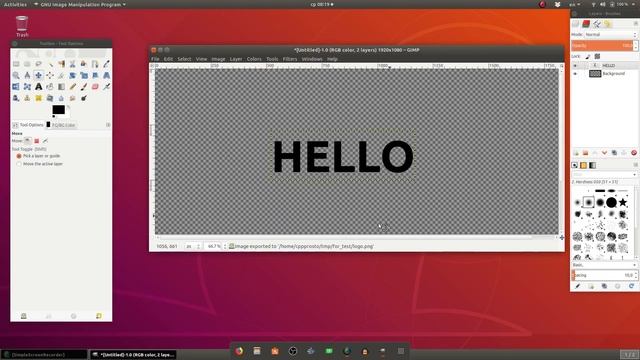Select the Paths tool in Toolbox
The image size is (640, 360).
coord(95,64)
